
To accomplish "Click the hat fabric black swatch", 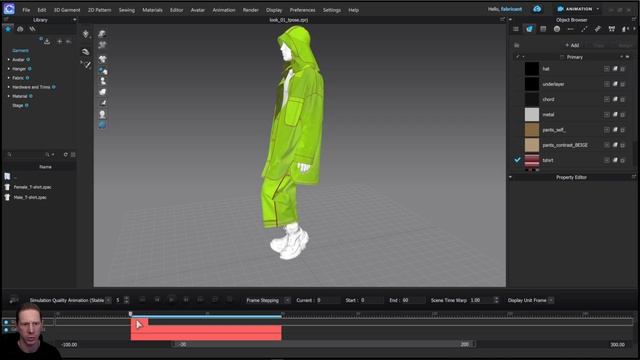I will point(532,69).
